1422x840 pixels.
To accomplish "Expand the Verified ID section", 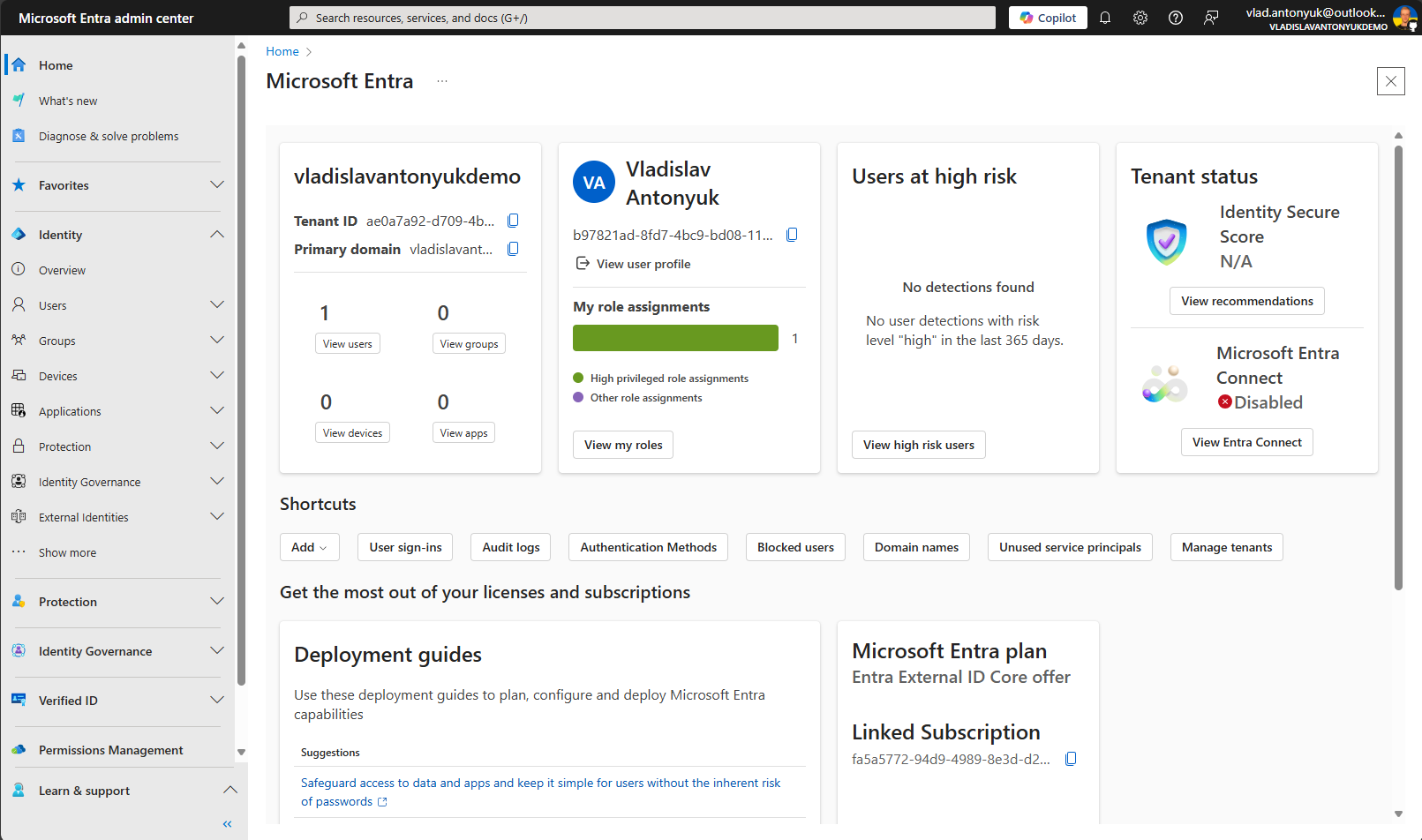I will (217, 701).
